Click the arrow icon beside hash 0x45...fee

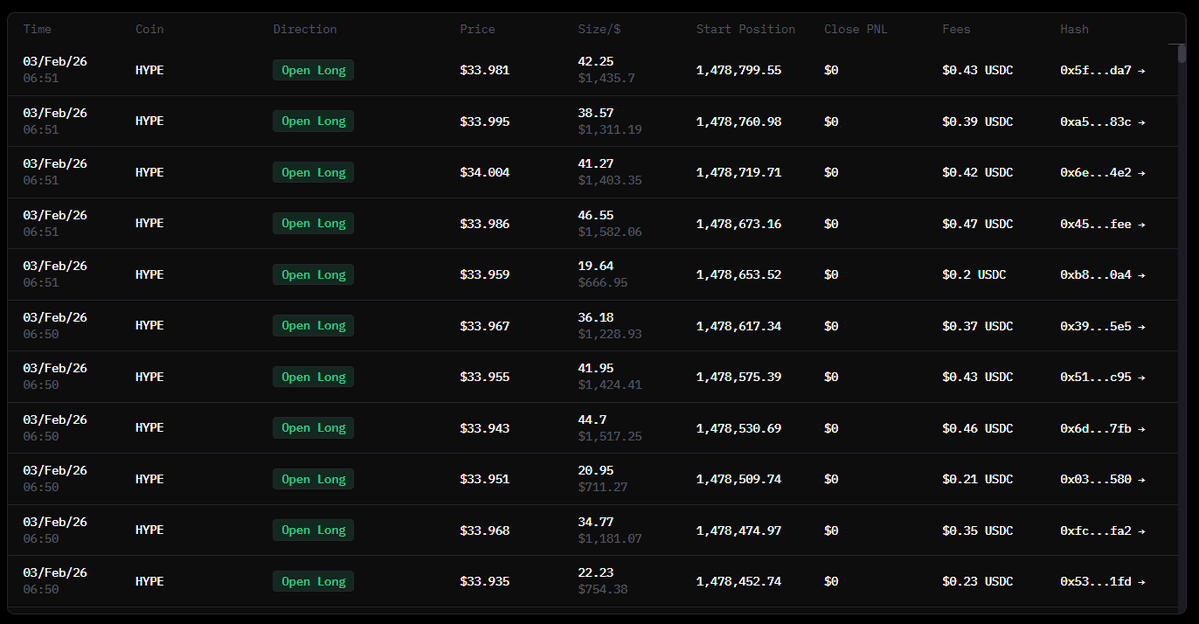pyautogui.click(x=1141, y=224)
